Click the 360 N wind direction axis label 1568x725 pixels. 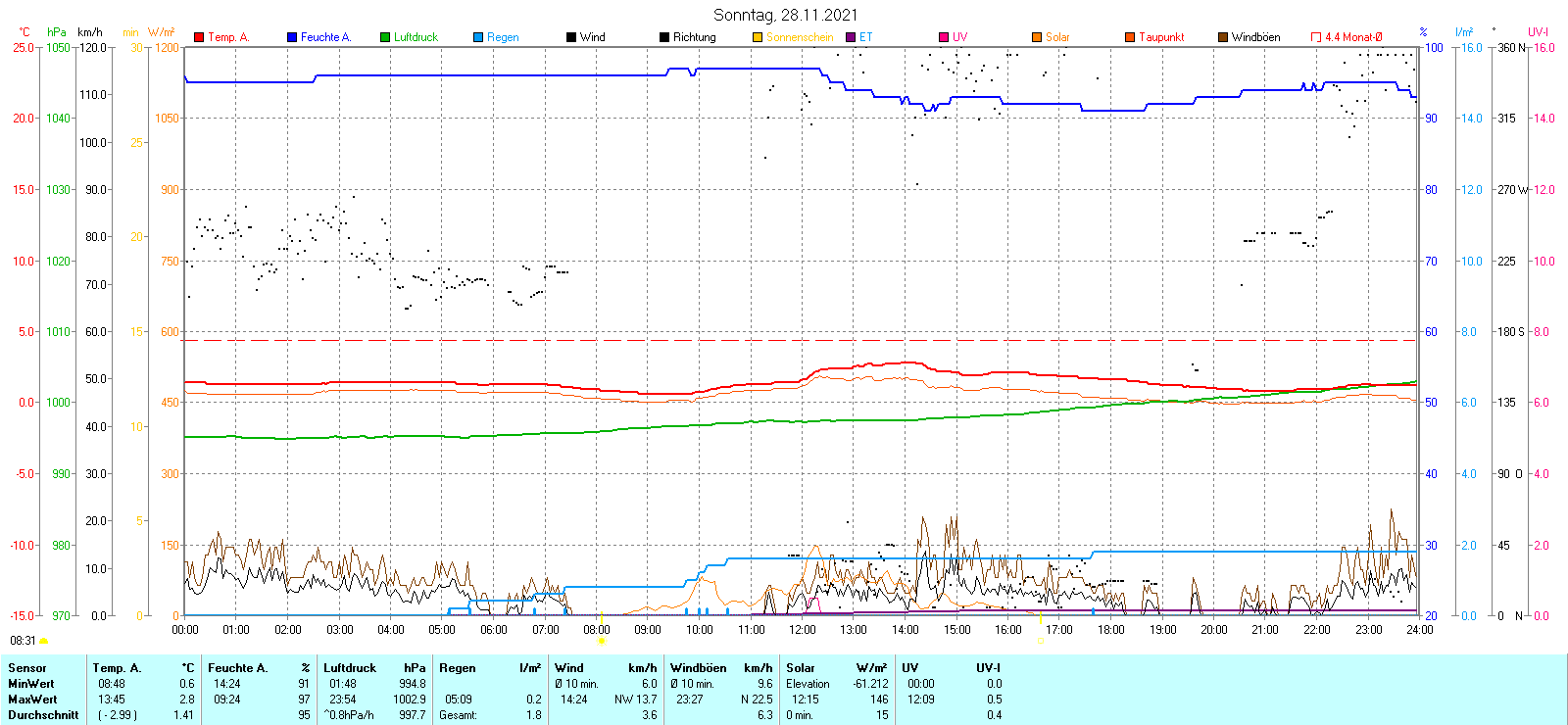(x=1511, y=47)
